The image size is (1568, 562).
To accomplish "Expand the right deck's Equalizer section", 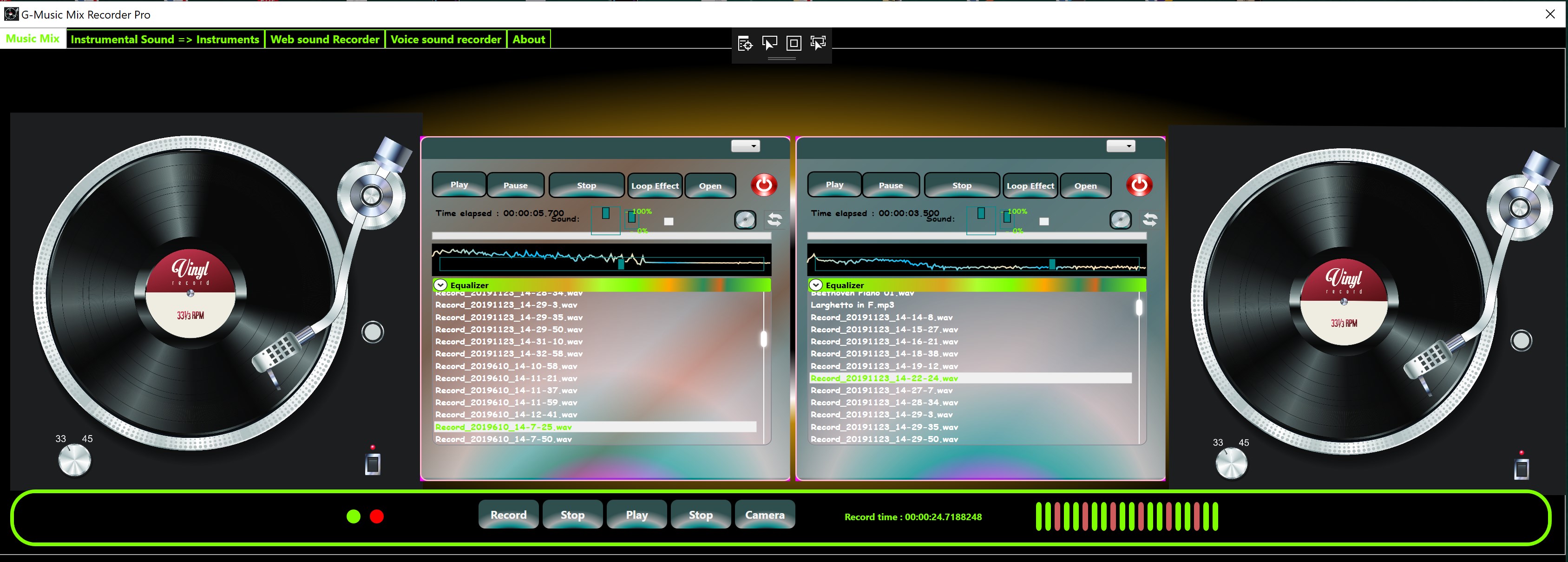I will pyautogui.click(x=816, y=285).
